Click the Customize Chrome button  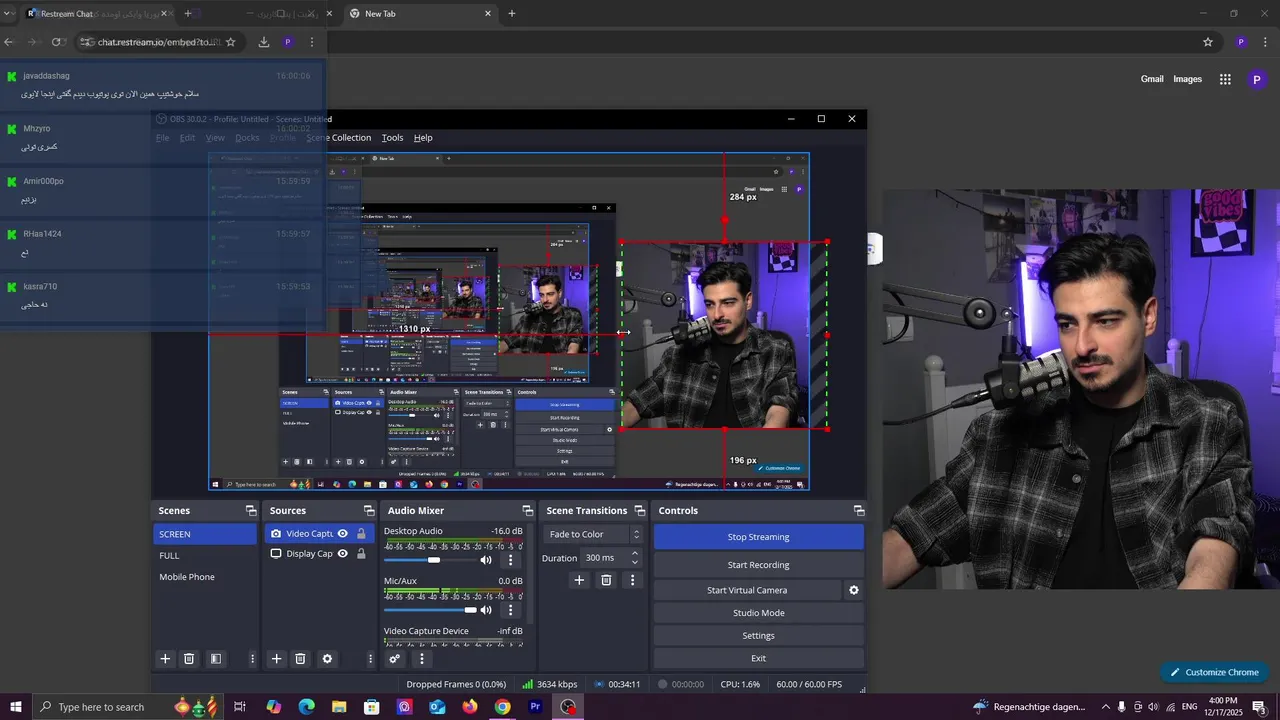[x=1215, y=672]
